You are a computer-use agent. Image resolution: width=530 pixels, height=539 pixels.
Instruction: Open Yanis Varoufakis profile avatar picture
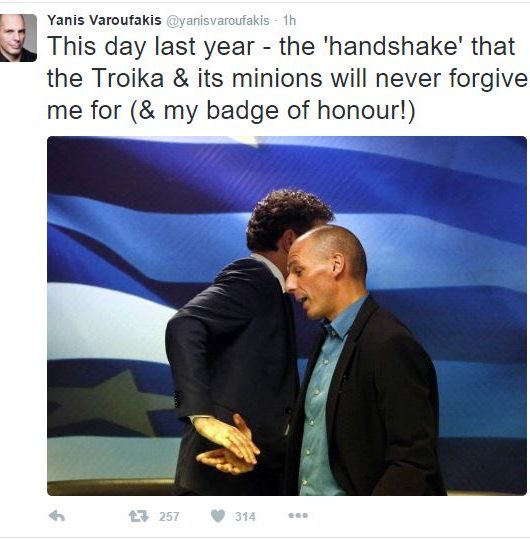tap(18, 38)
